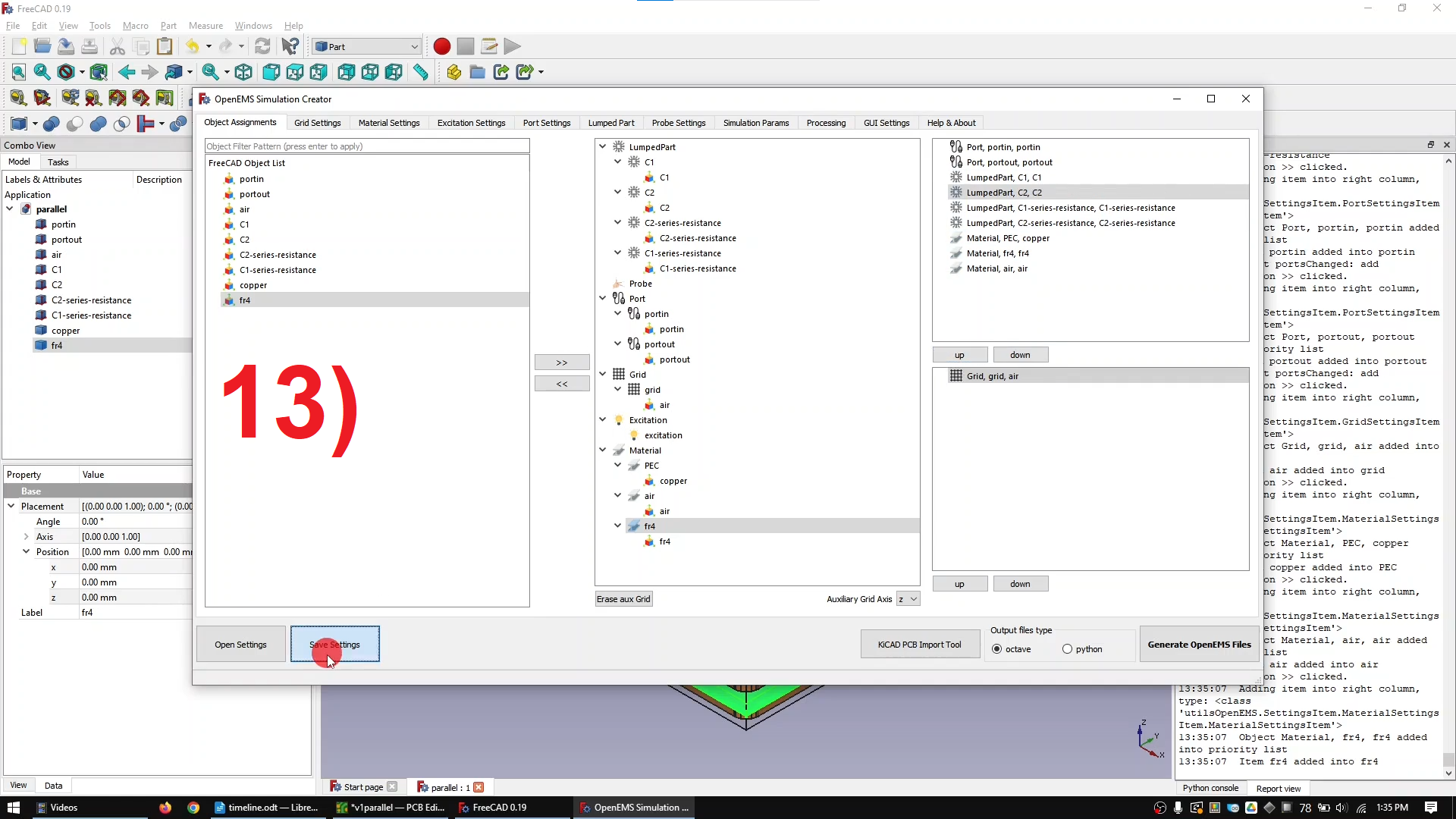This screenshot has height=819, width=1456.
Task: Switch to isometric view
Action: (x=243, y=72)
